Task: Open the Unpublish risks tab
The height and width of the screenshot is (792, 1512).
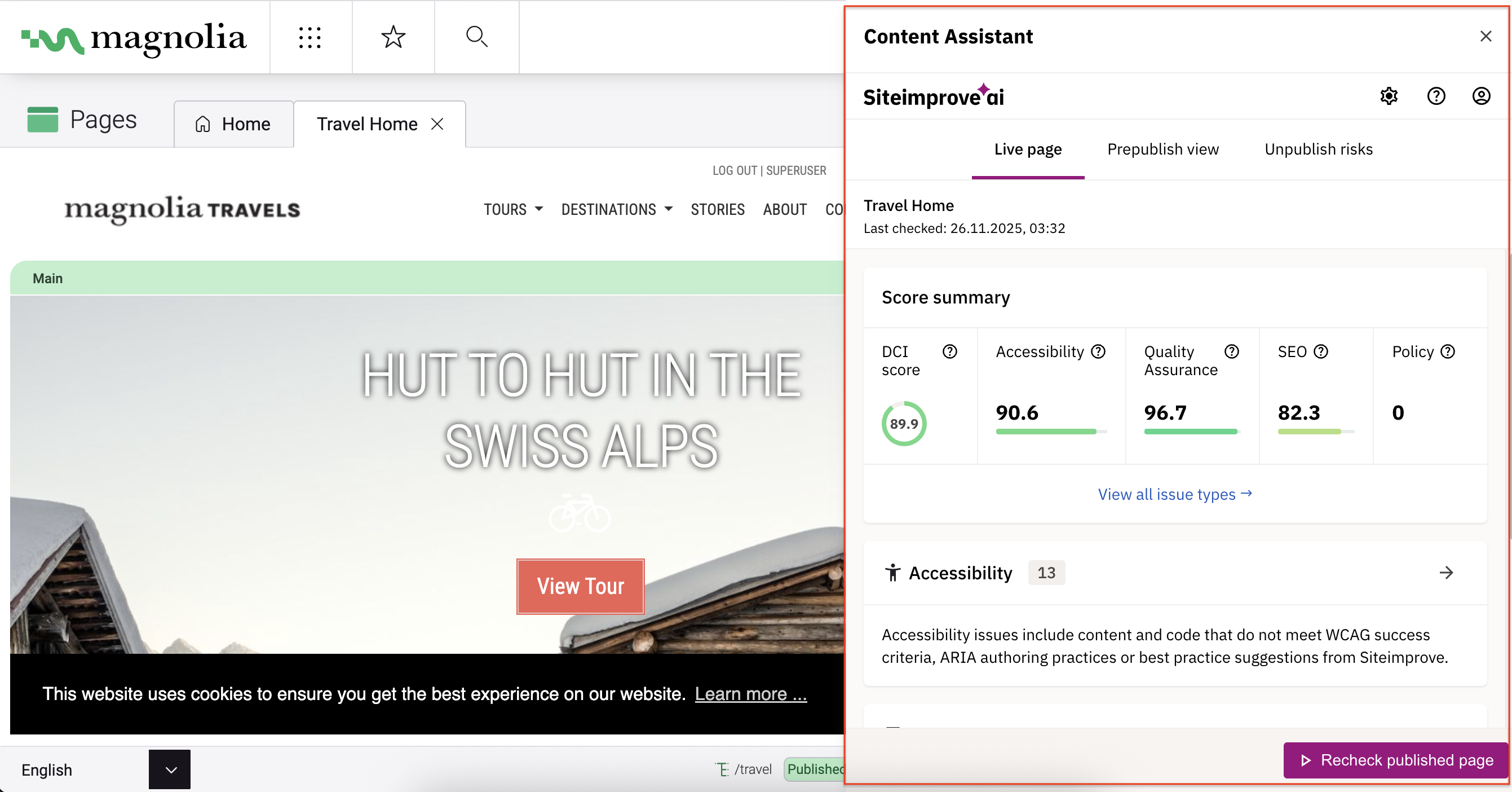Action: [x=1318, y=149]
